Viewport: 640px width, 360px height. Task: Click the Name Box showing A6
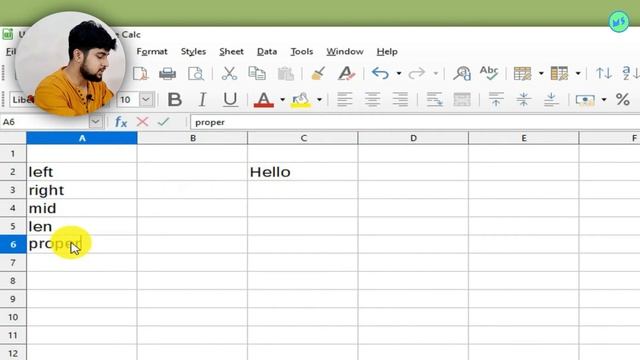coord(45,122)
